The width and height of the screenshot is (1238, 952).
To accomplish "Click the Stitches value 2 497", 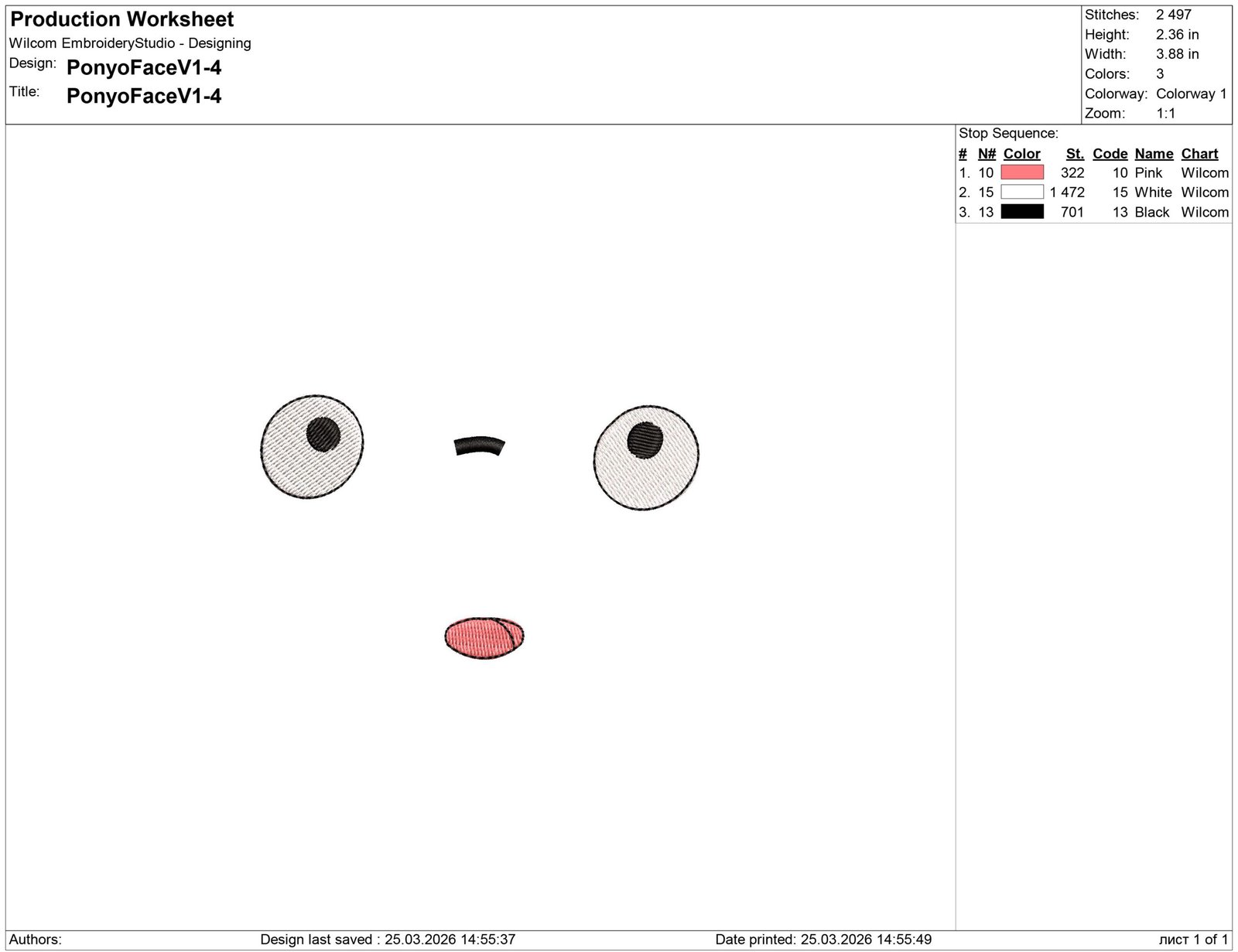I will coord(1173,15).
